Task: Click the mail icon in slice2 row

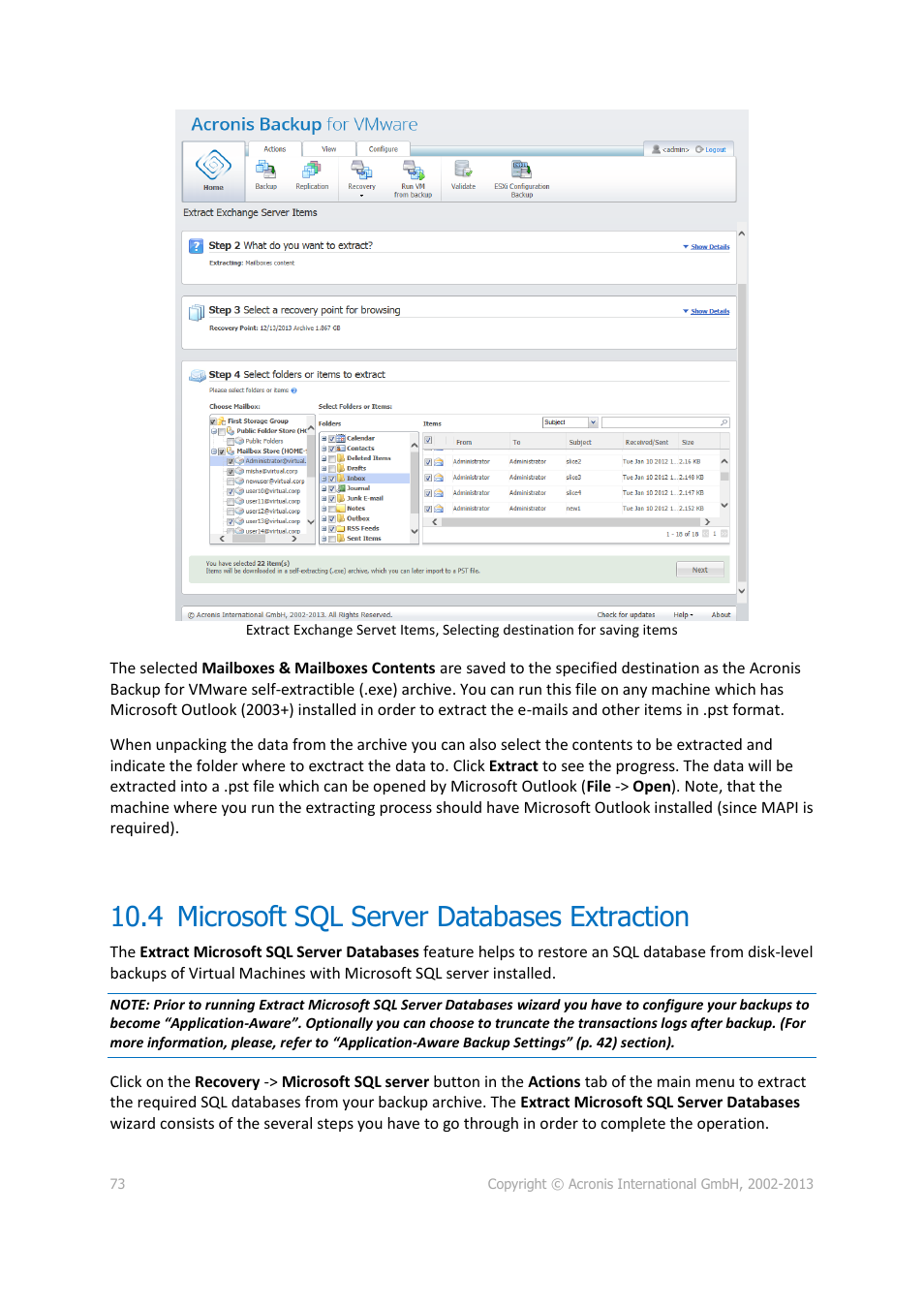Action: pos(438,462)
